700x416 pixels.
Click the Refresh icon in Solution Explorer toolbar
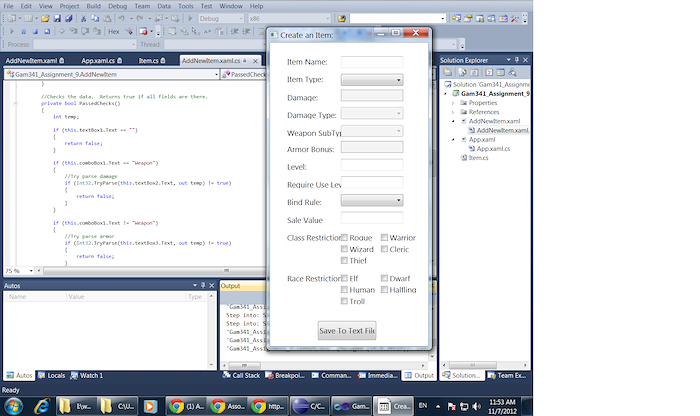474,72
